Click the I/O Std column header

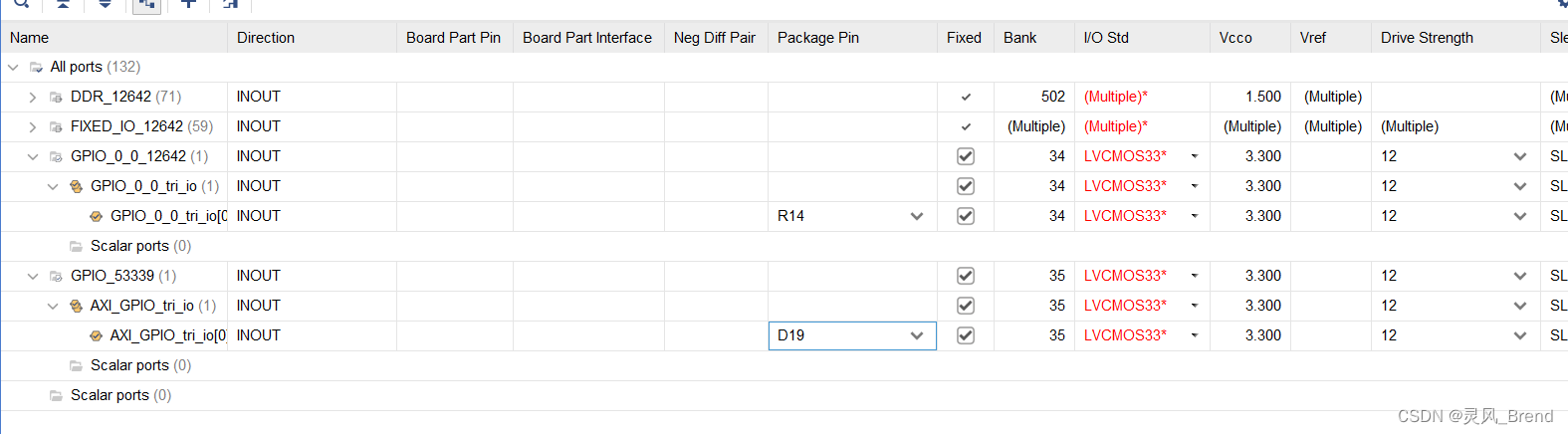[x=1106, y=38]
